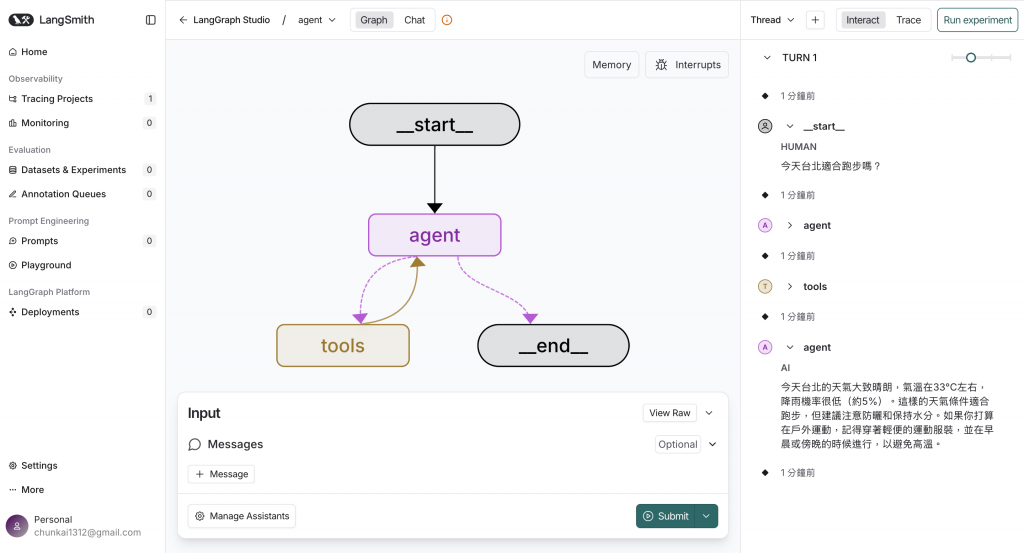Click Optional label on Messages field
The image size is (1024, 553).
pos(677,444)
